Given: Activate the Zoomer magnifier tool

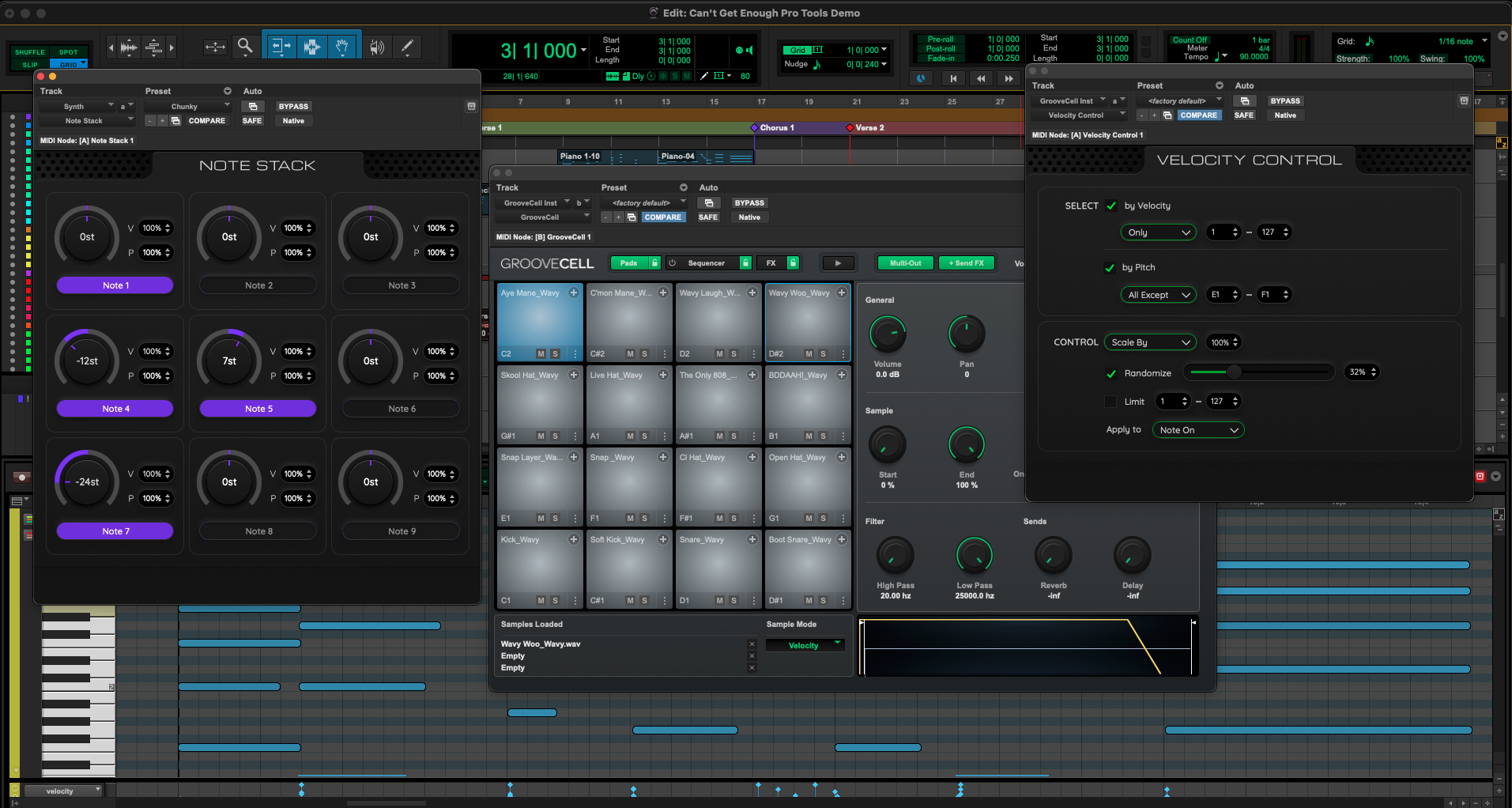Looking at the screenshot, I should pyautogui.click(x=245, y=46).
